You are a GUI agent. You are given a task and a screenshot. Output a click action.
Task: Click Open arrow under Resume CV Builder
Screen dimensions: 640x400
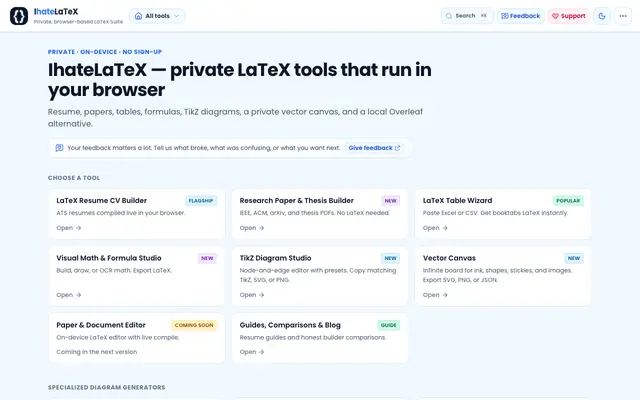tap(69, 228)
